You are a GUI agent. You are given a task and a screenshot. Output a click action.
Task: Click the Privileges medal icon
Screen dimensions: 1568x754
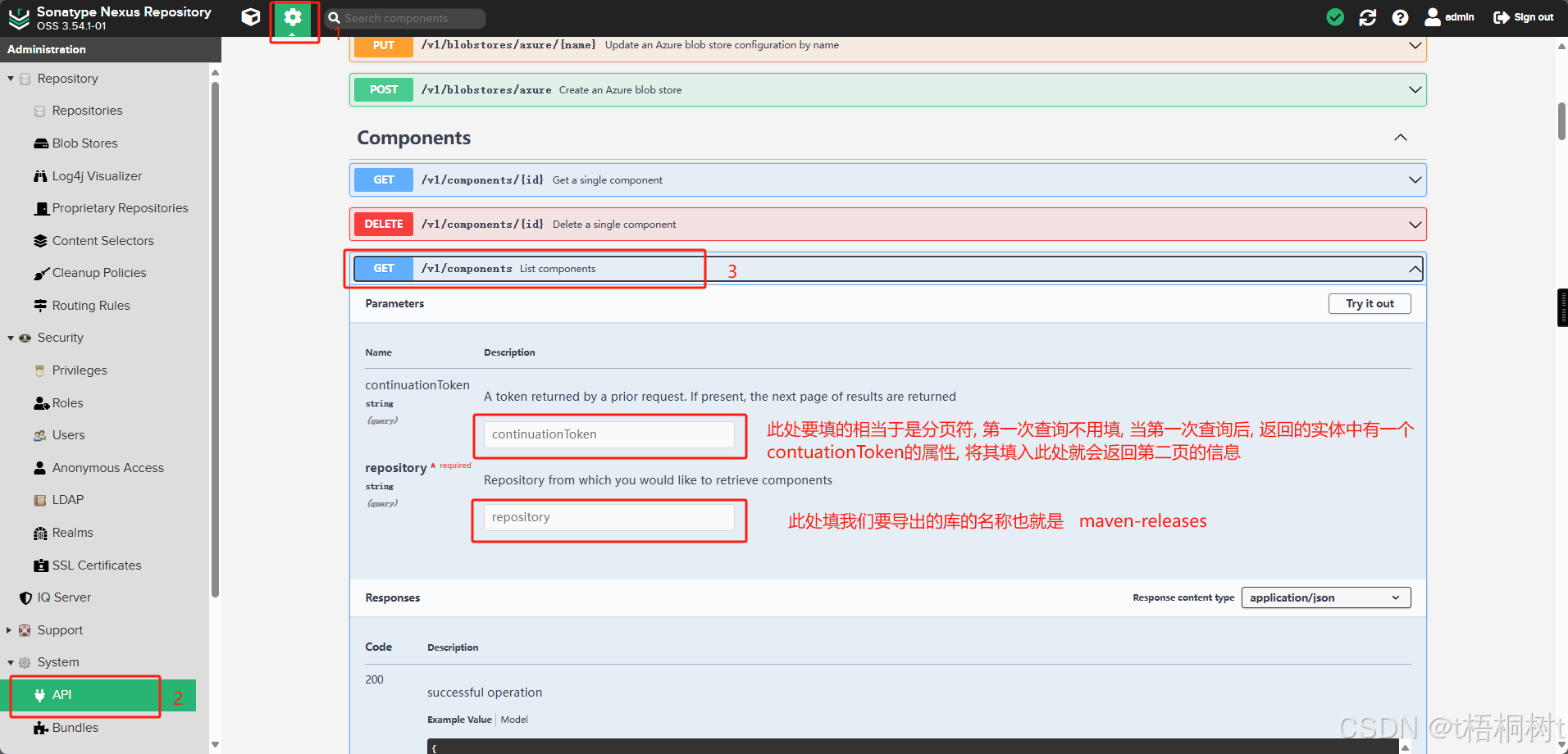point(39,370)
